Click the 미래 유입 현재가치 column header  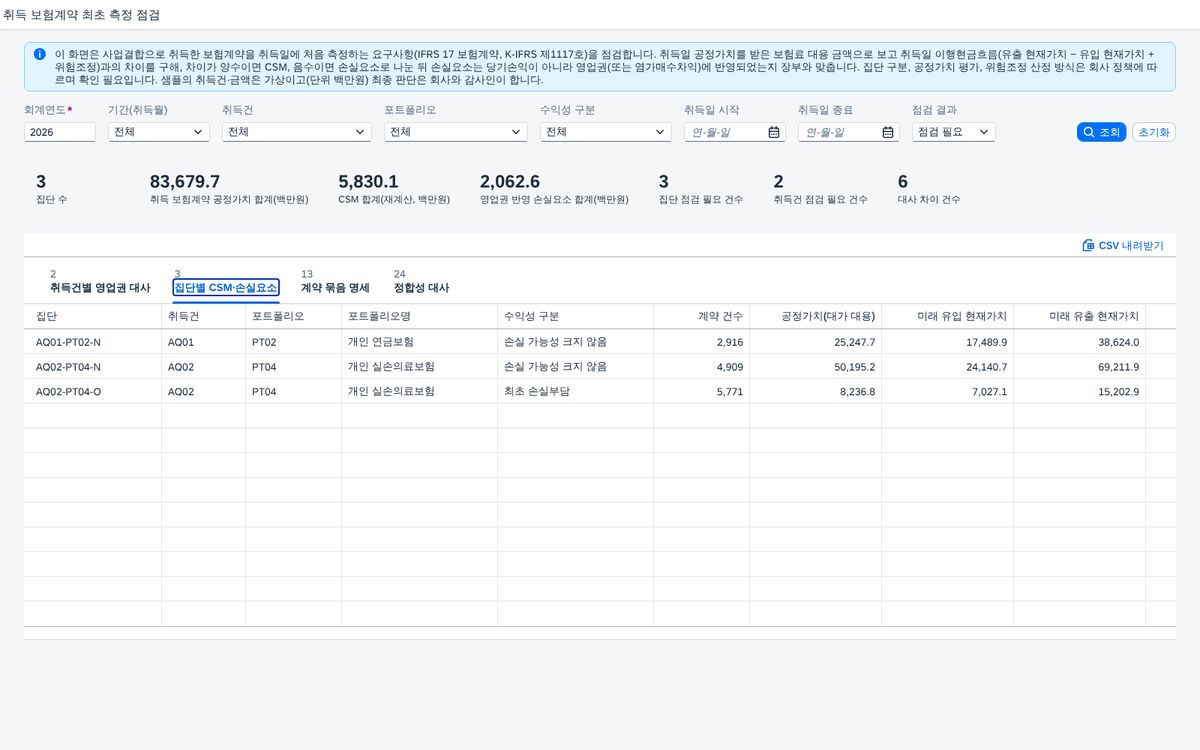tap(948, 316)
